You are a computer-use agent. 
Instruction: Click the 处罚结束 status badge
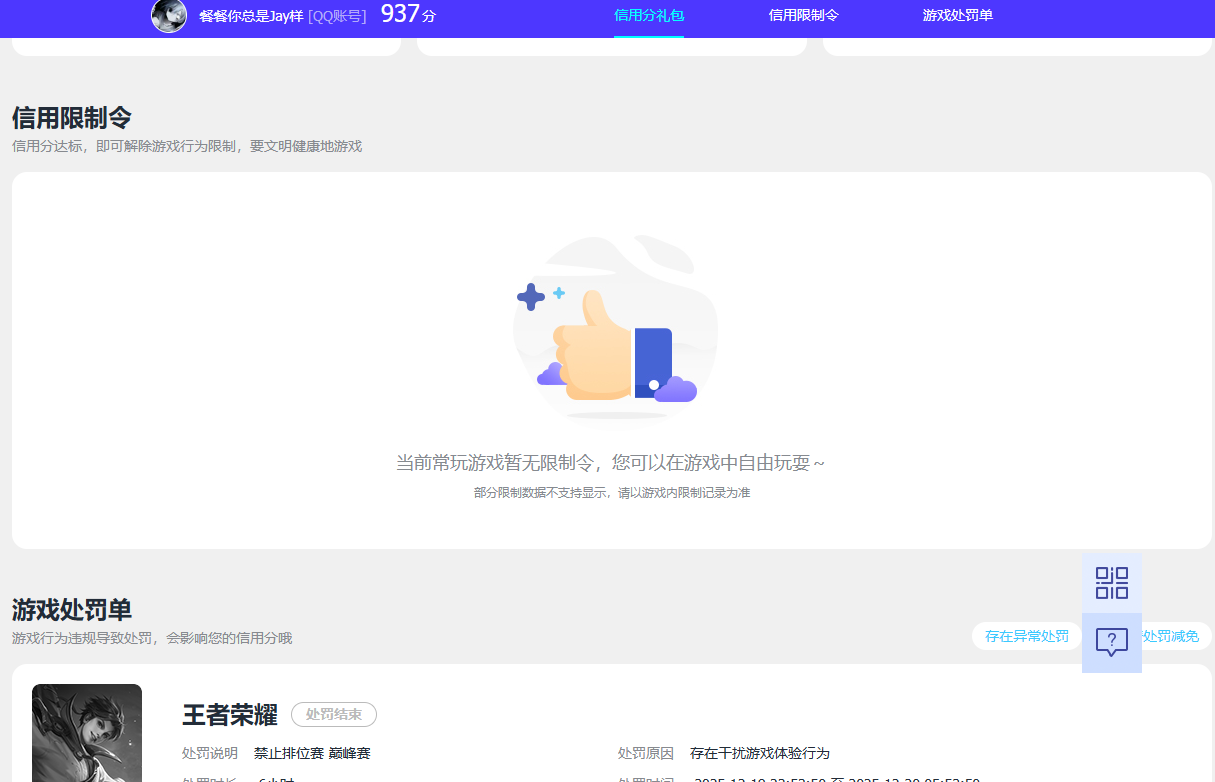334,715
